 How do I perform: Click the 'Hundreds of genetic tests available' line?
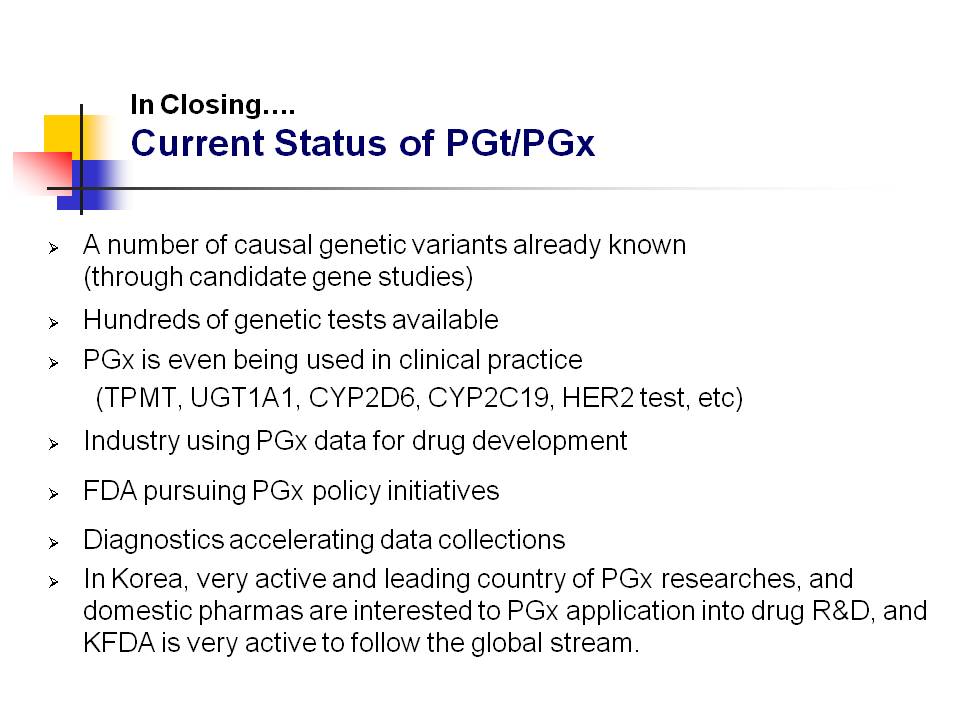point(291,320)
